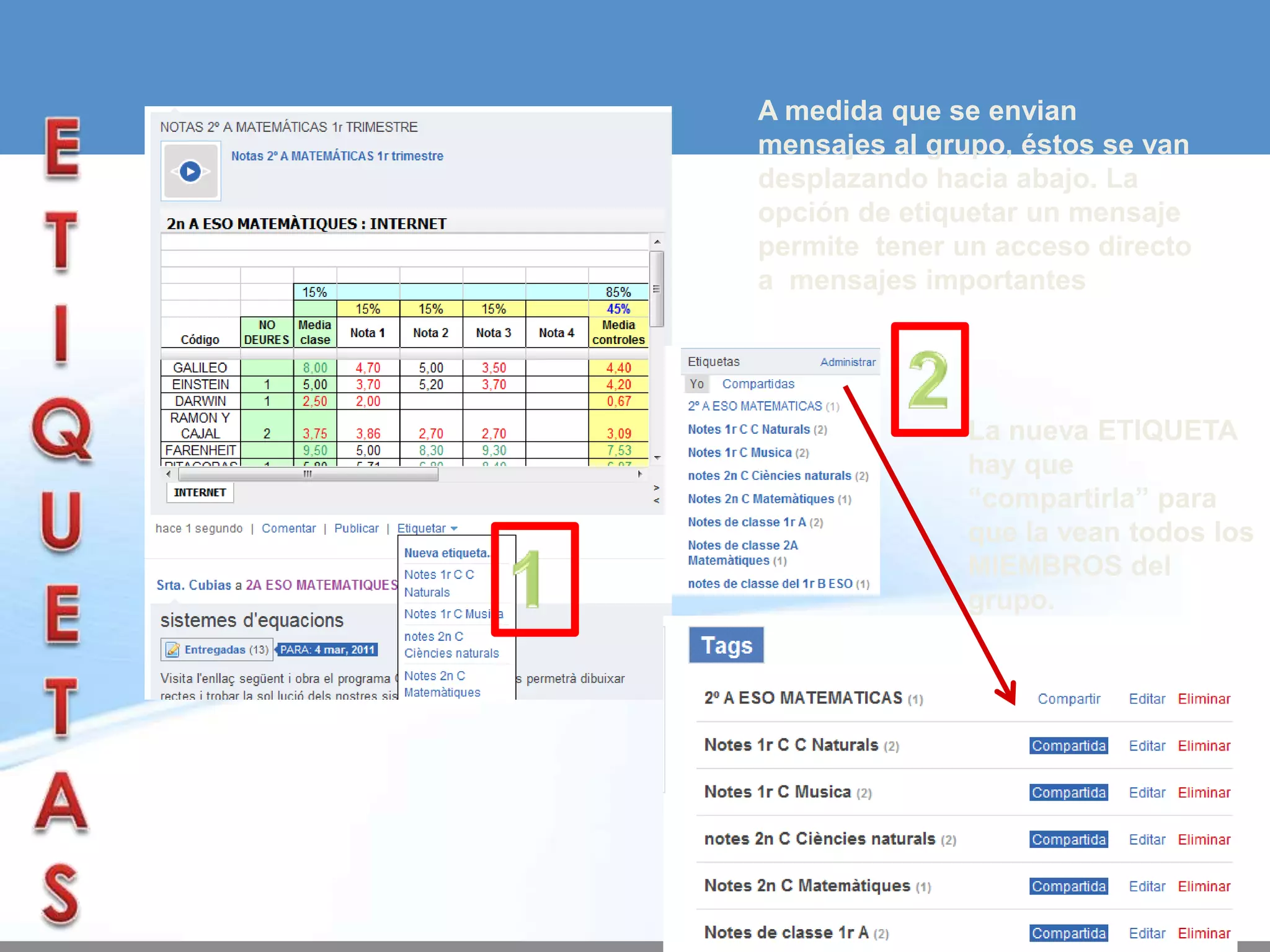Click Eliminar for Notes de classe 1r A

coord(1204,933)
